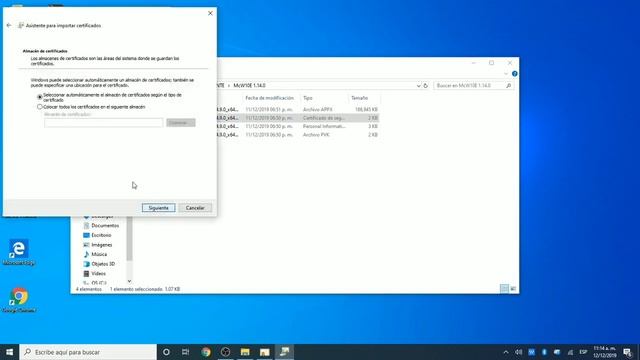Click the Cancelar button
The height and width of the screenshot is (360, 640).
coord(195,208)
